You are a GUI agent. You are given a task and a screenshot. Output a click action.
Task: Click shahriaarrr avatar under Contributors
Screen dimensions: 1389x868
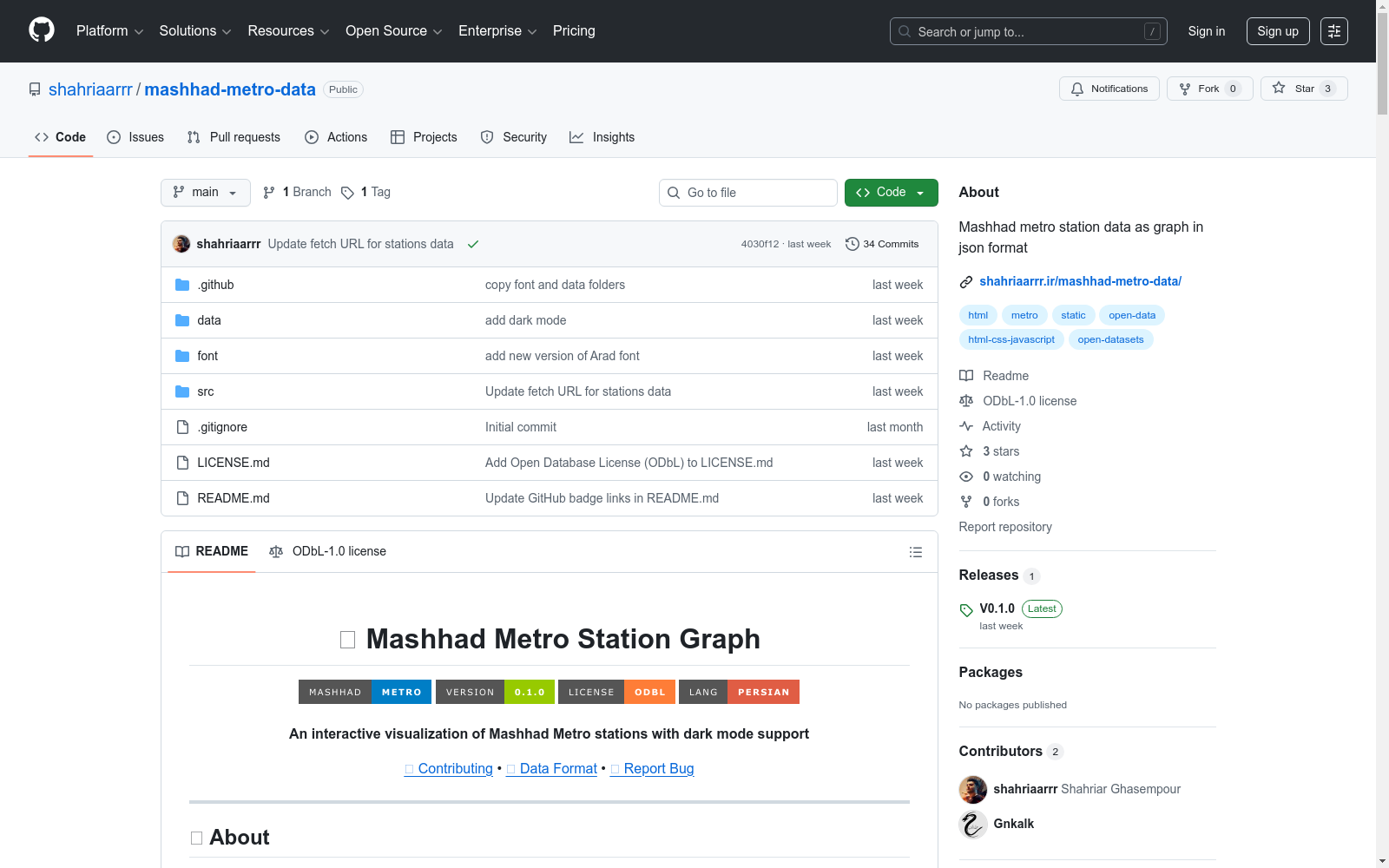tap(973, 789)
